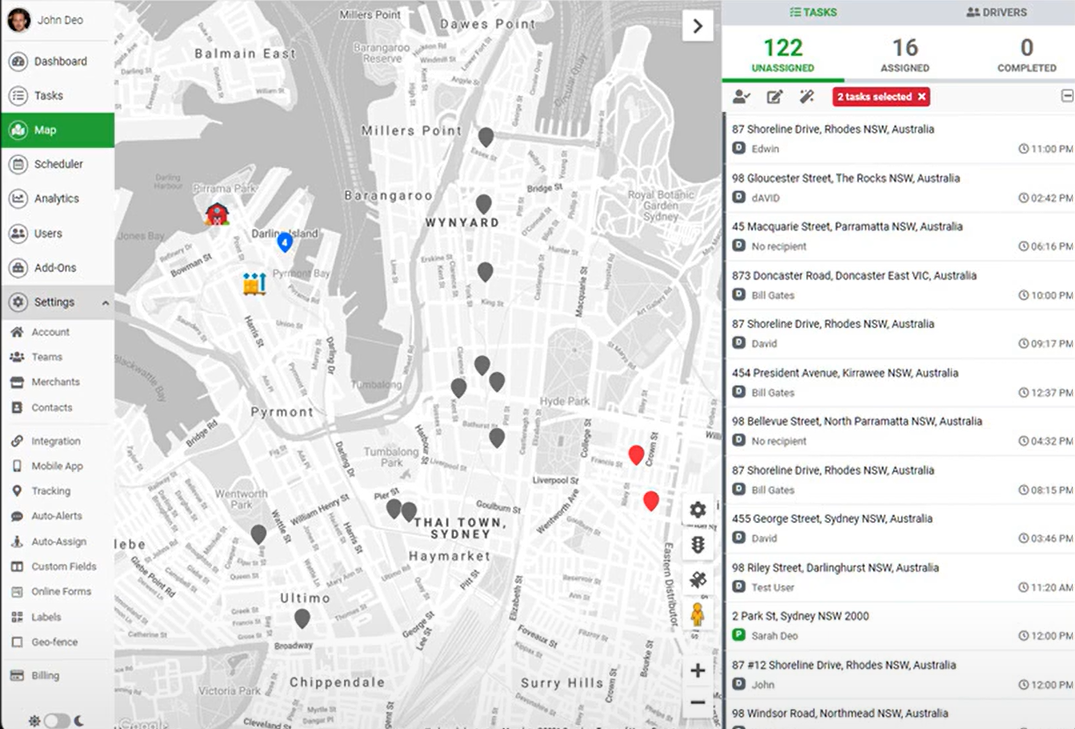Collapse the Settings menu section

click(105, 303)
